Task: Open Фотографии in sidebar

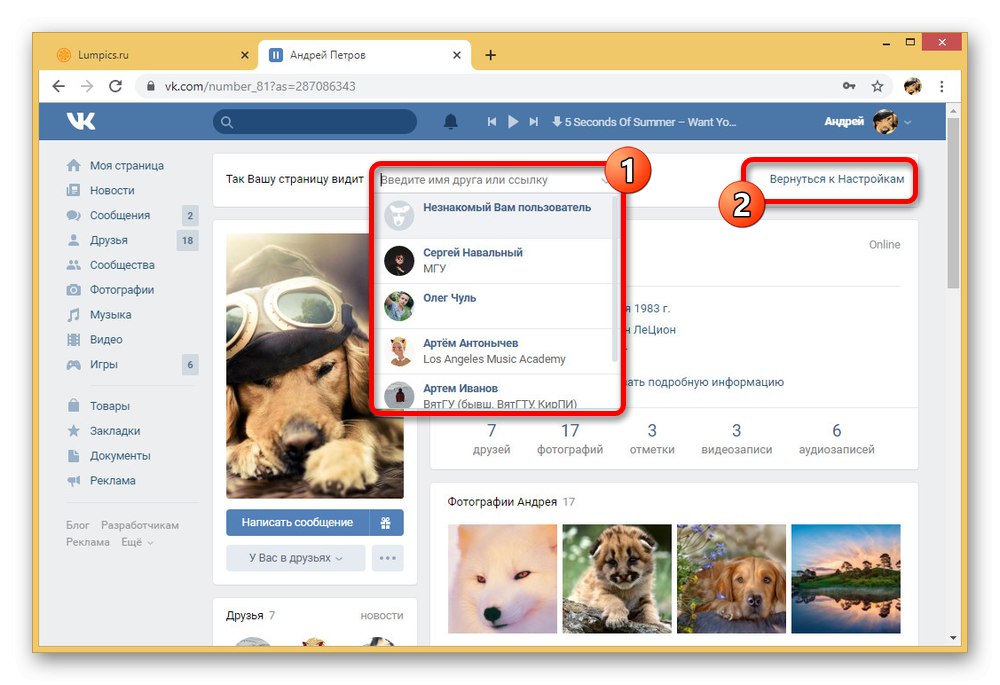Action: [122, 290]
